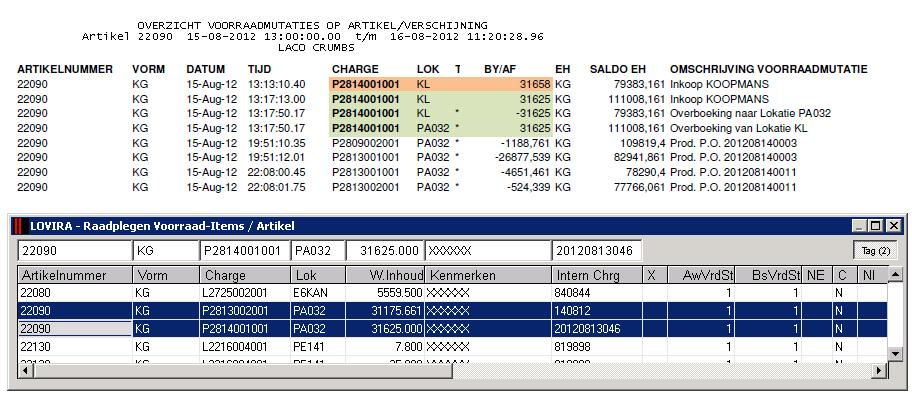The height and width of the screenshot is (396, 912).
Task: Click the Lok field showing PA032
Action: click(318, 251)
